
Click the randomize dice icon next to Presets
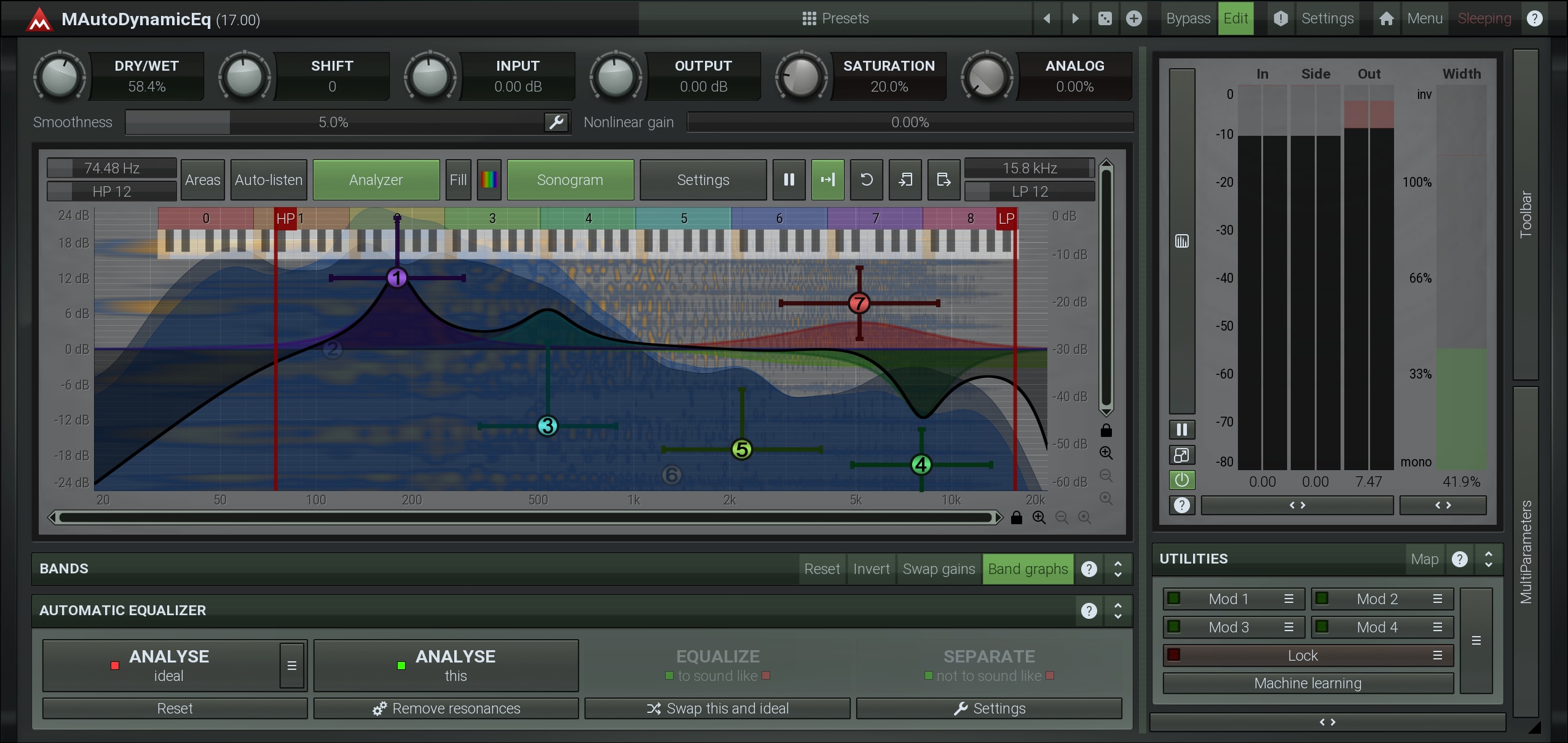(1105, 18)
